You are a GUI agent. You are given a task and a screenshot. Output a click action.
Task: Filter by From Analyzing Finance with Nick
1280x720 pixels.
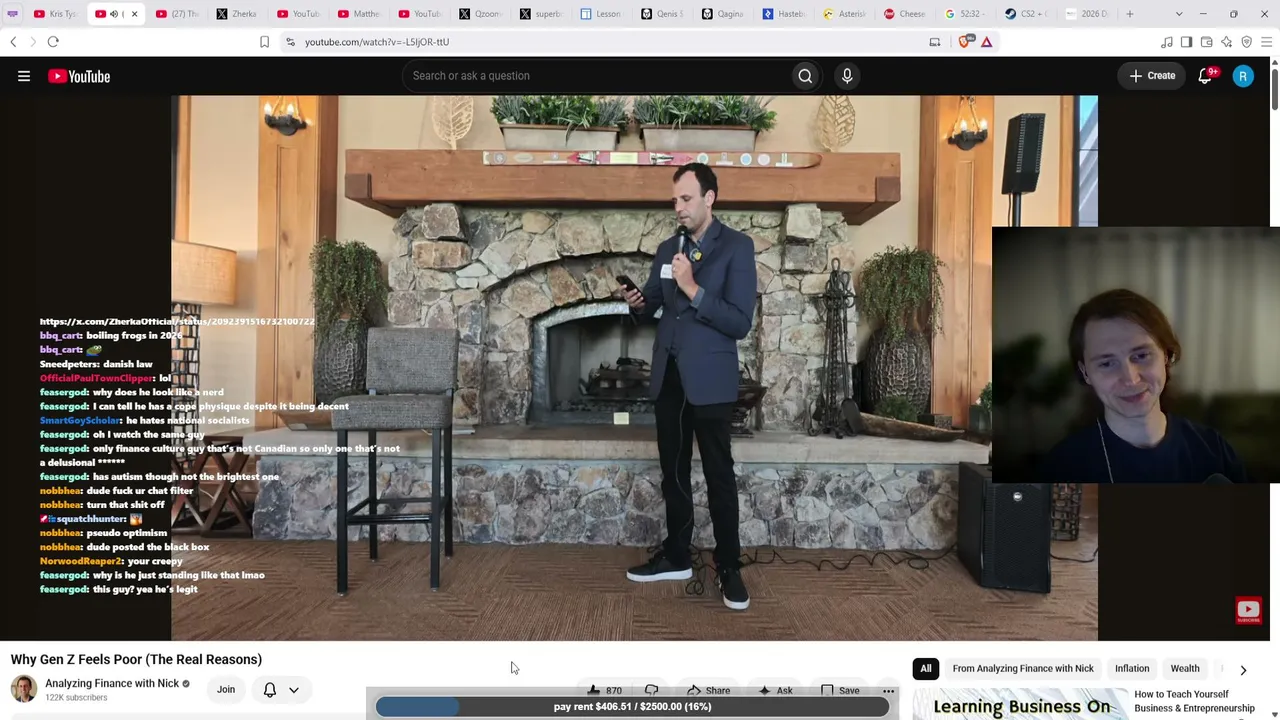pyautogui.click(x=1023, y=669)
